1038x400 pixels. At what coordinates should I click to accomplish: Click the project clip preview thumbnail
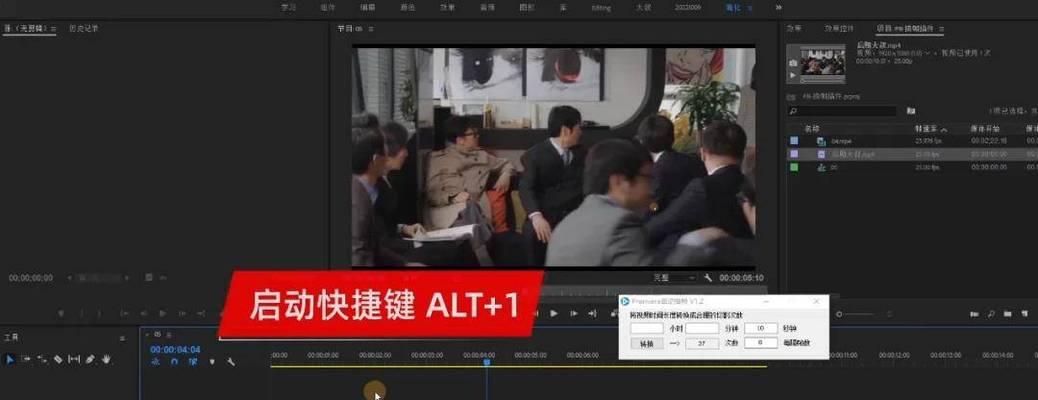pyautogui.click(x=822, y=64)
